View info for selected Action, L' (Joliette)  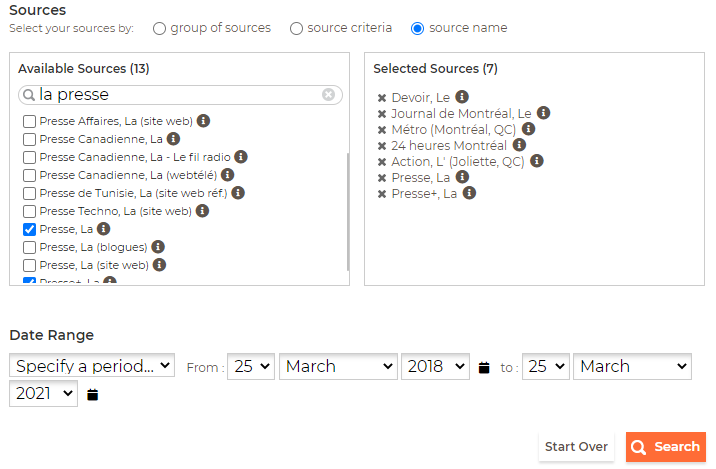537,161
